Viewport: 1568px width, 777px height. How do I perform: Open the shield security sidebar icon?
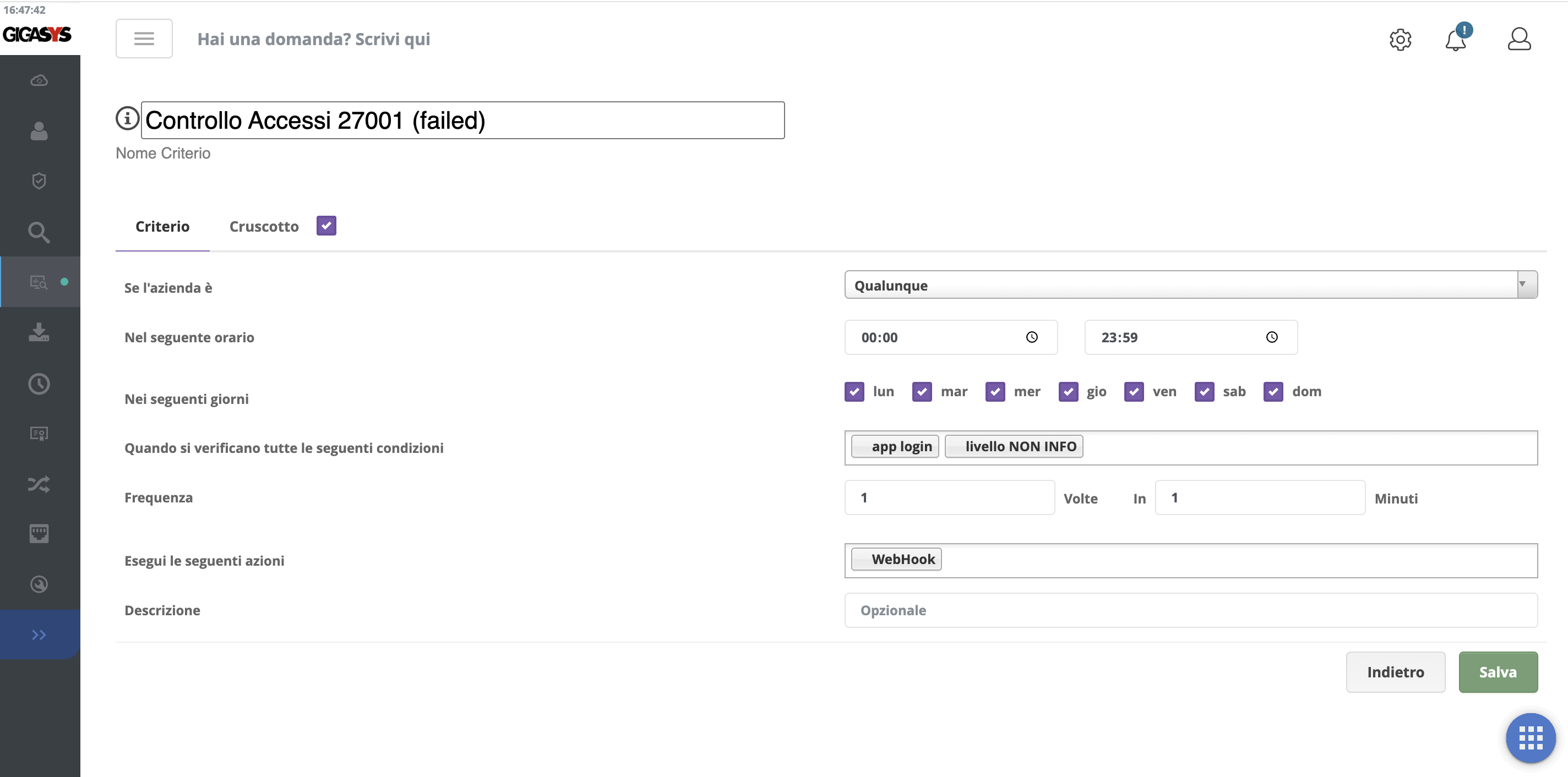[39, 180]
